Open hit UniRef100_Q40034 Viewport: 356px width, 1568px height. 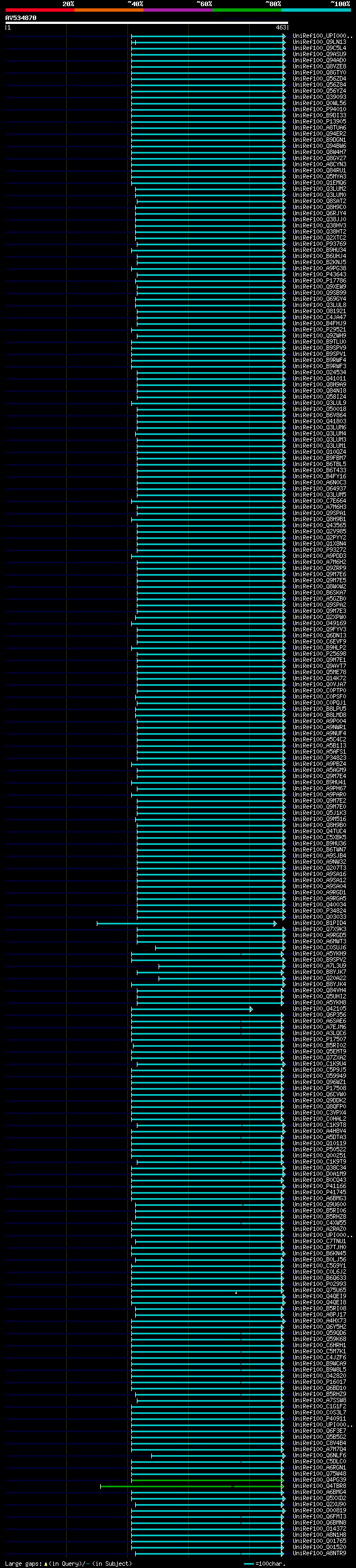(x=319, y=904)
